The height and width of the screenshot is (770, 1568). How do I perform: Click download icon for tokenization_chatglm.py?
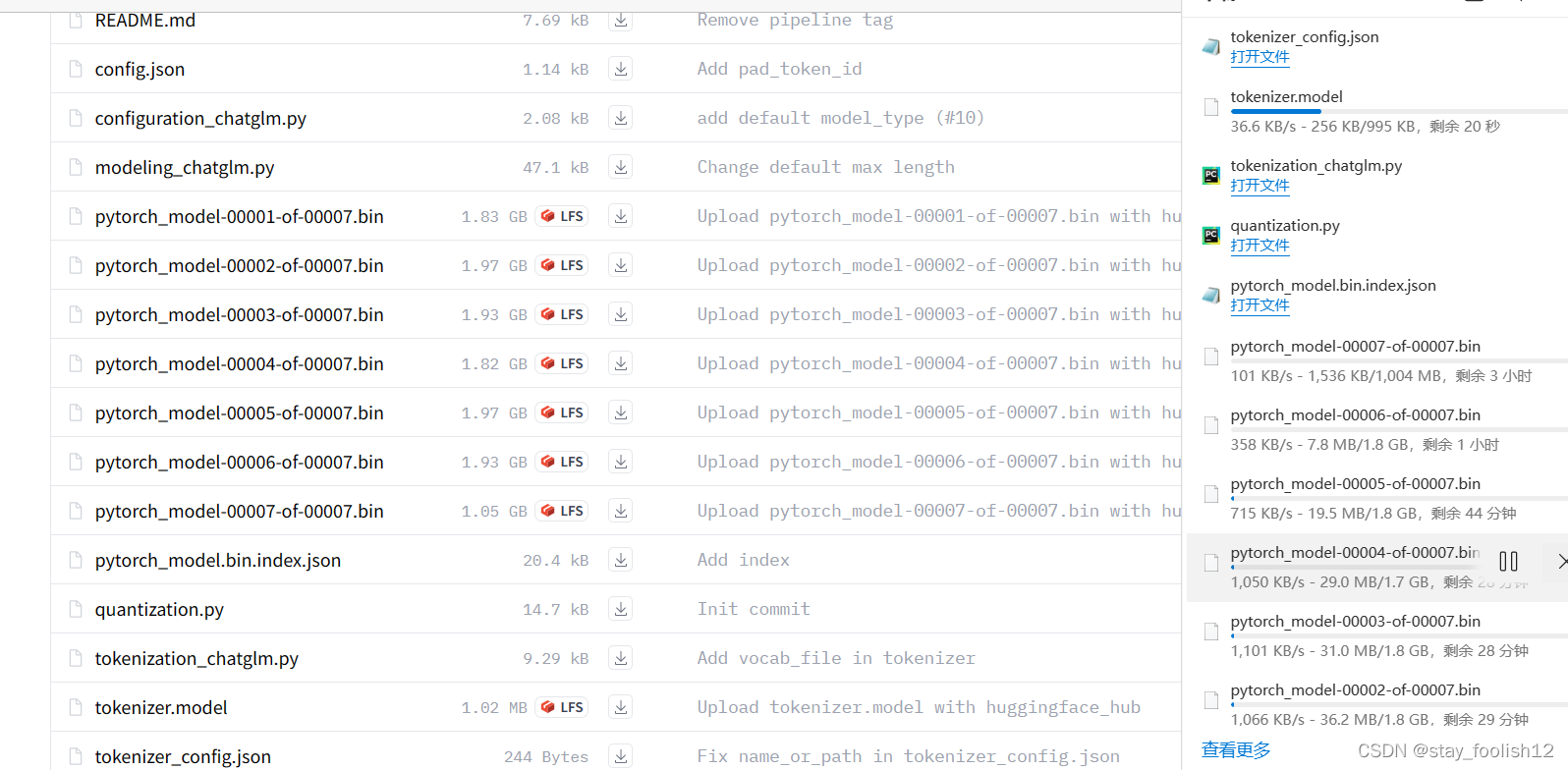(x=621, y=658)
